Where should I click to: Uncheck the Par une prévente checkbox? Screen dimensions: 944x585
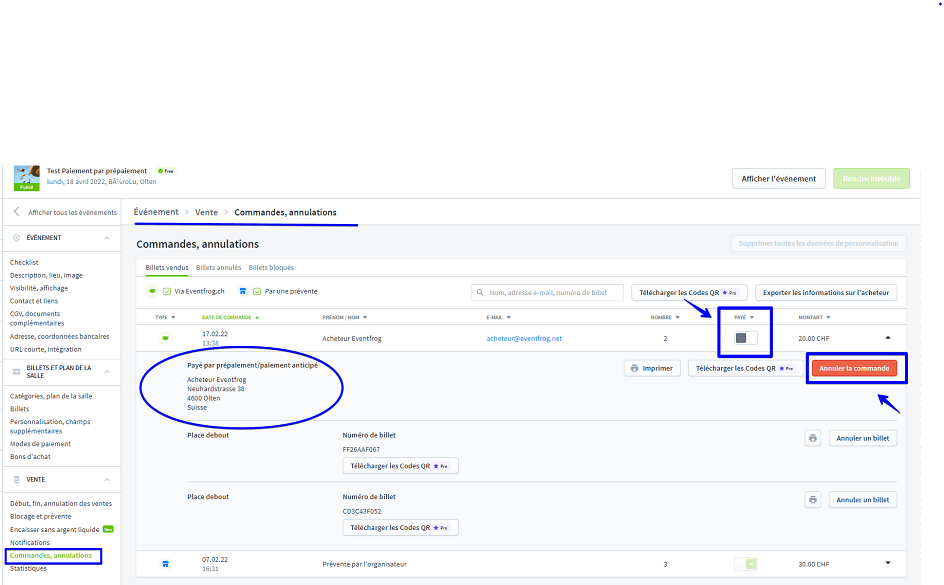tap(257, 292)
